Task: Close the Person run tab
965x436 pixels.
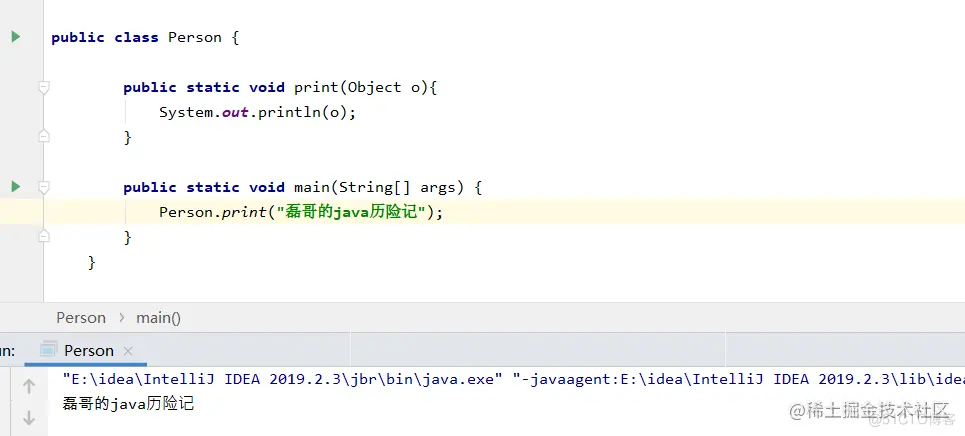Action: point(128,351)
